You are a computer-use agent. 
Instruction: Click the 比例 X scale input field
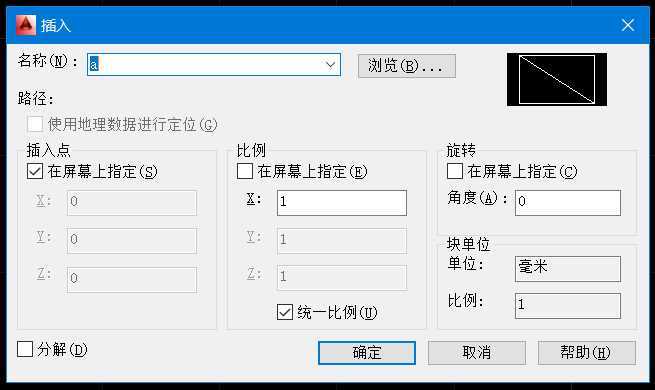point(342,203)
